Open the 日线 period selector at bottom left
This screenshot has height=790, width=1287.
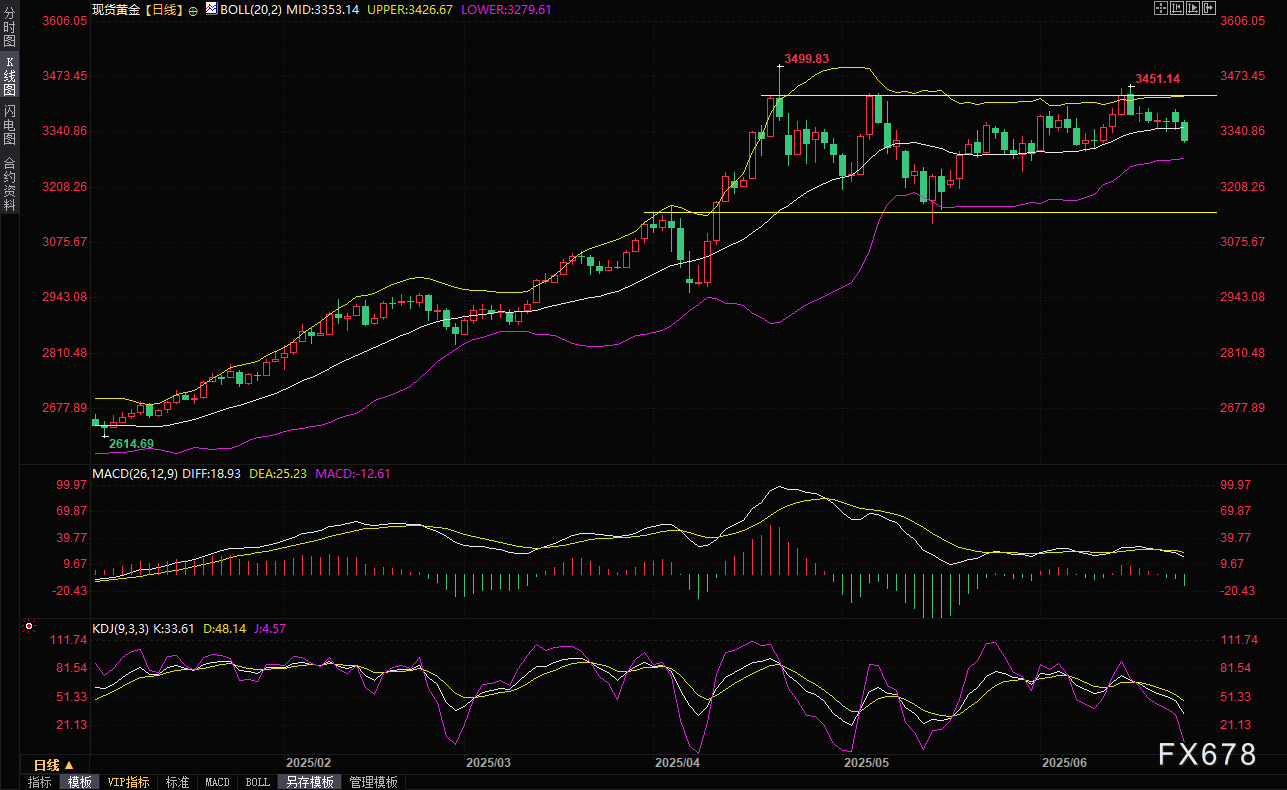pyautogui.click(x=53, y=764)
